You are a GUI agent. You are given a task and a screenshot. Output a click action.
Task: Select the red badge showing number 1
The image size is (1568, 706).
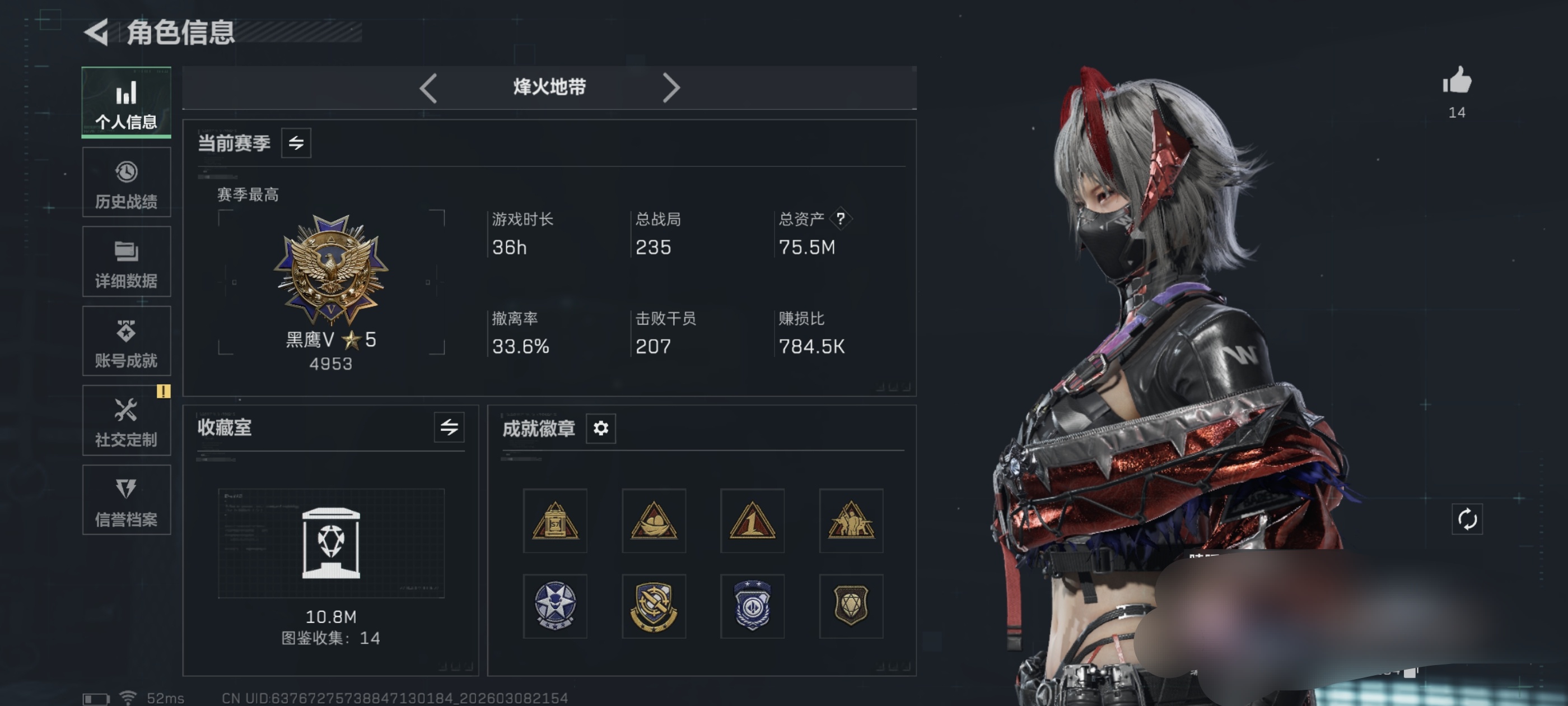[x=752, y=521]
